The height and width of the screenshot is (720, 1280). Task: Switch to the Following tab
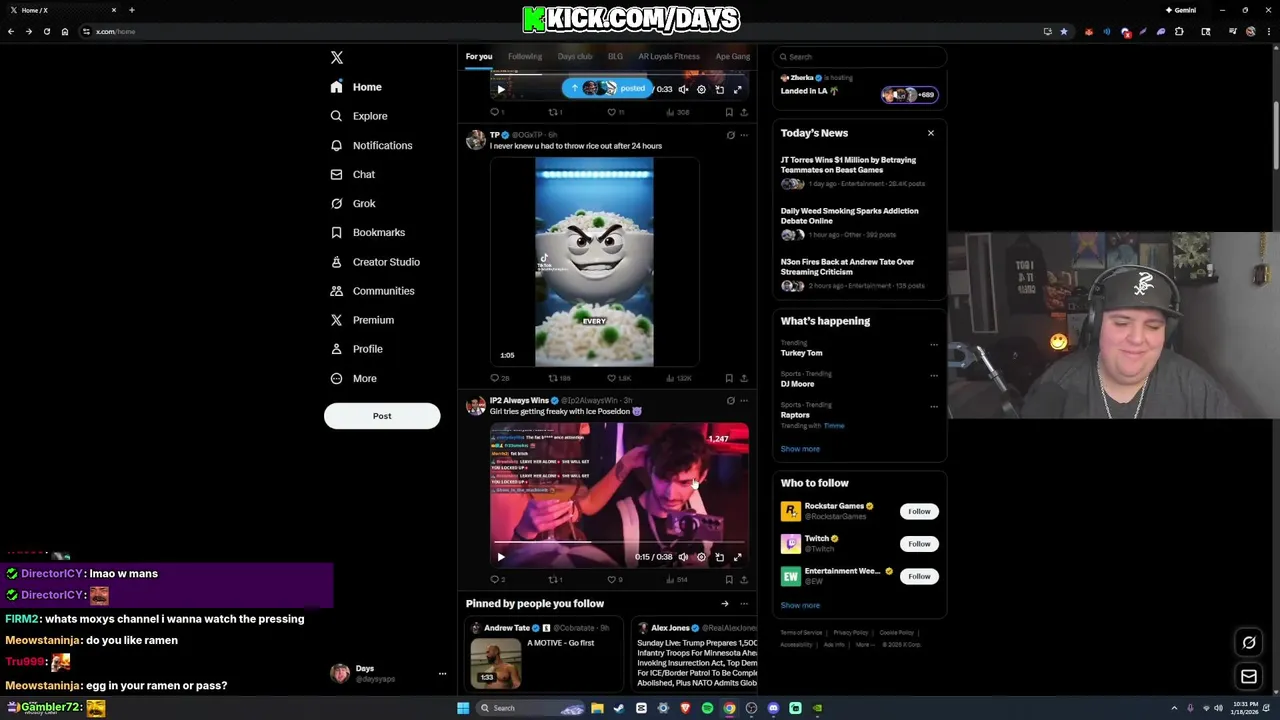525,57
